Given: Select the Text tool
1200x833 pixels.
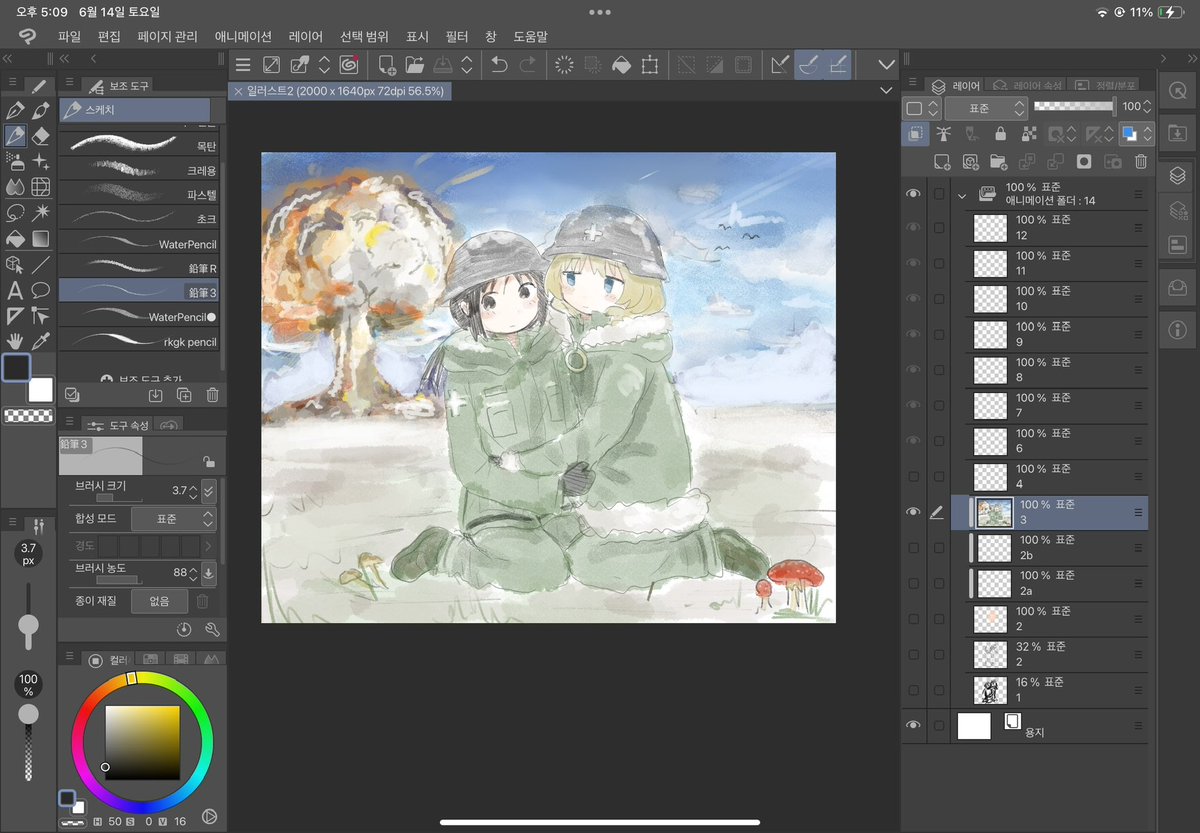Looking at the screenshot, I should click(x=14, y=289).
